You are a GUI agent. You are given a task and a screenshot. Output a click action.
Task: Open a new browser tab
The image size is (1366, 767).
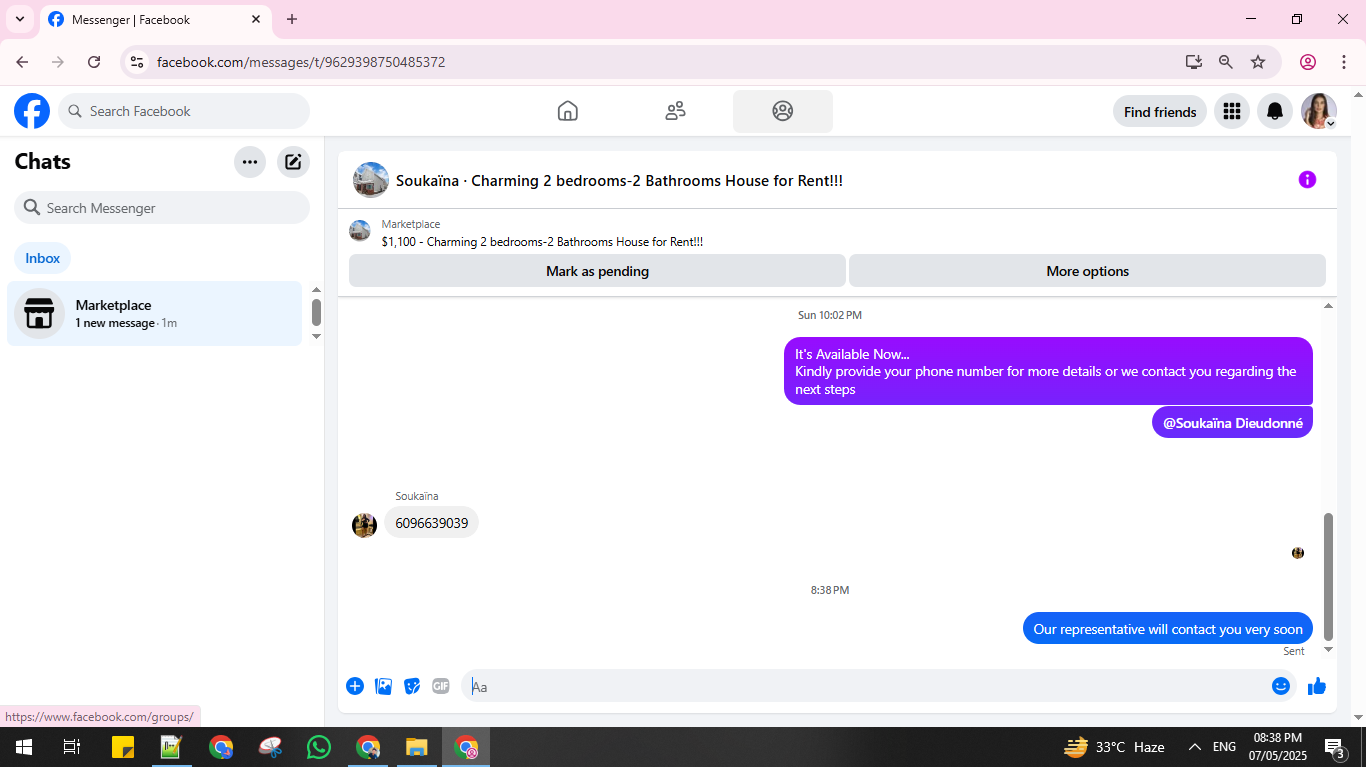coord(292,19)
